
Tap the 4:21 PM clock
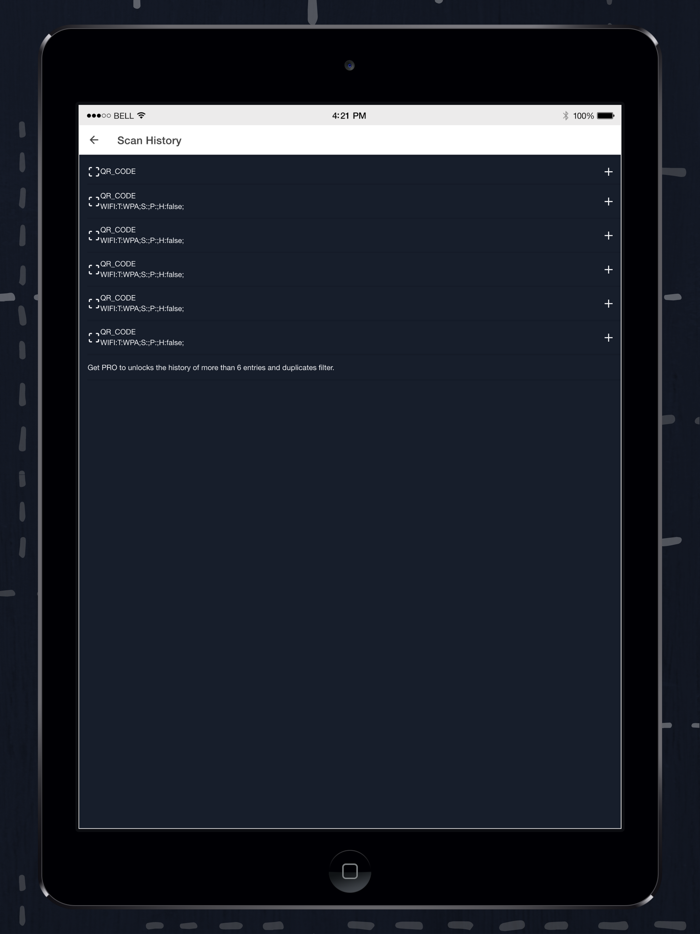tap(349, 116)
